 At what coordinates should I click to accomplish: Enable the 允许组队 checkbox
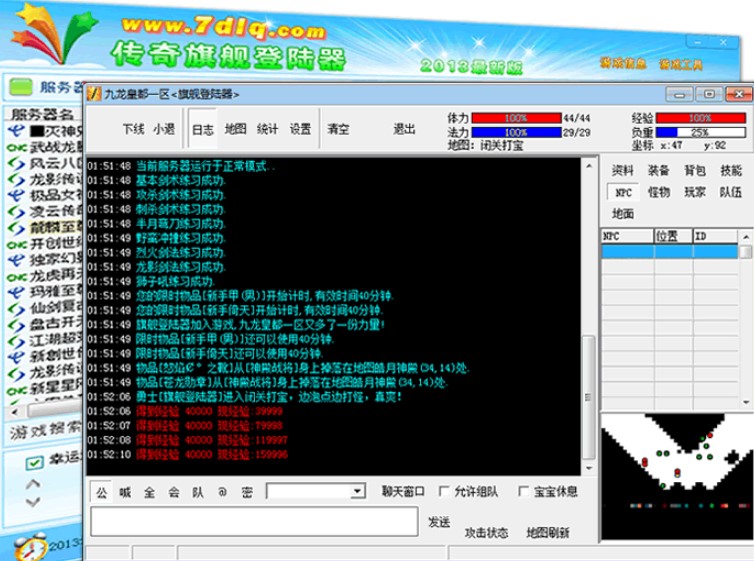pos(444,491)
